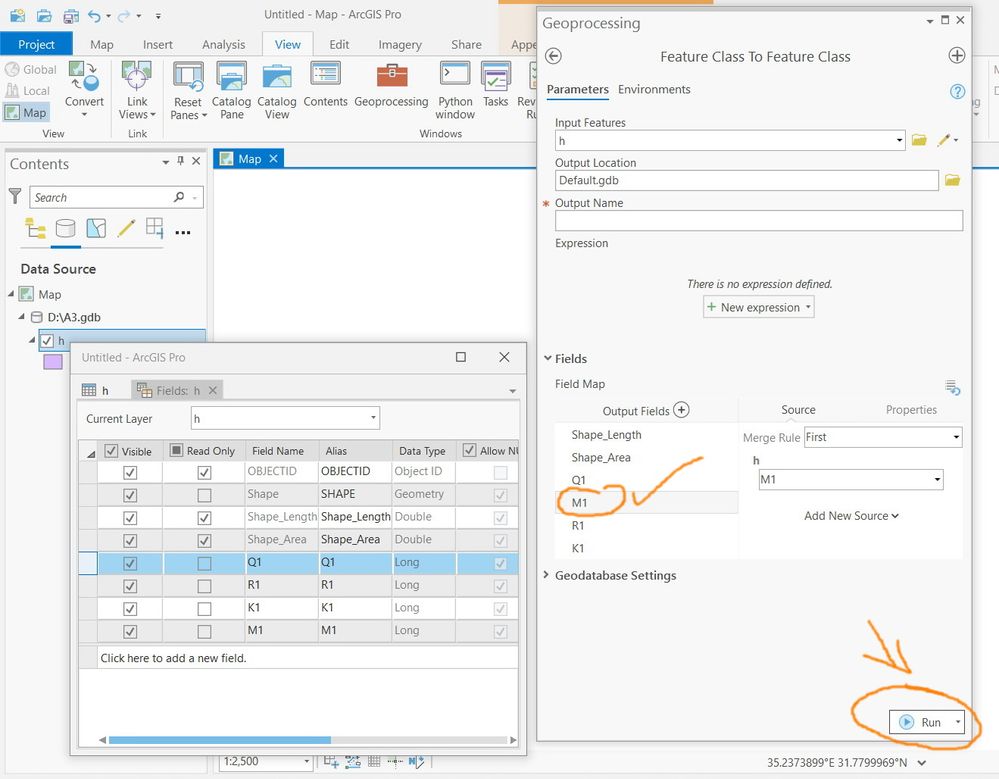Screen dimensions: 999x779
Task: Toggle Visible checkbox in fields table header
Action: pyautogui.click(x=111, y=450)
